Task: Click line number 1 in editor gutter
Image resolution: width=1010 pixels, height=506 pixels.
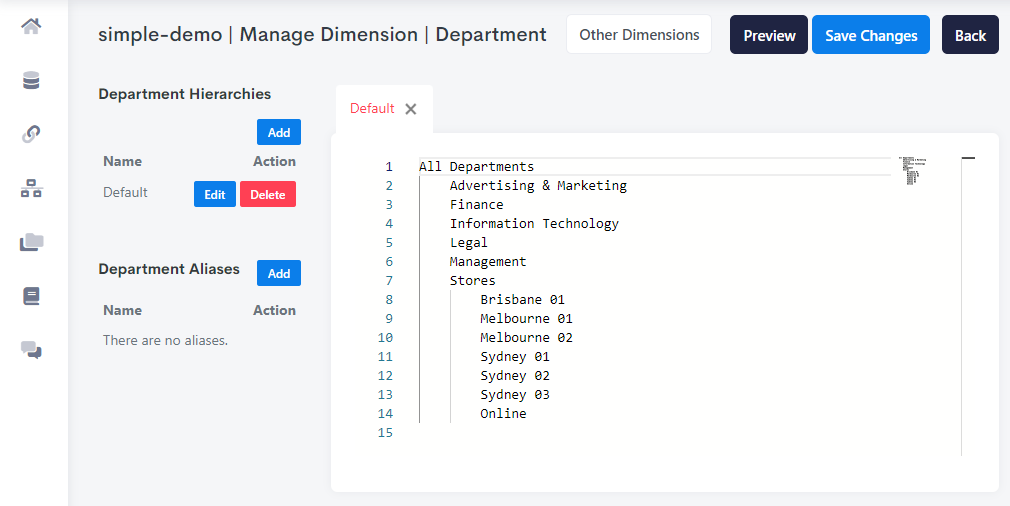Action: click(389, 167)
